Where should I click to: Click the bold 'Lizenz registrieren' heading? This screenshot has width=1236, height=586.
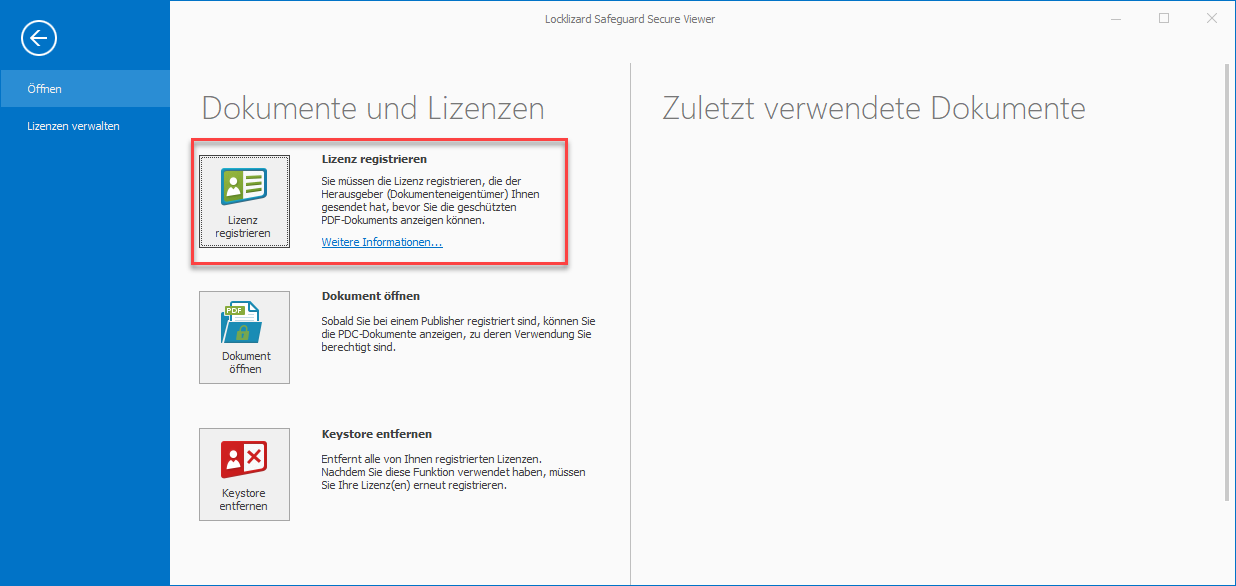374,159
